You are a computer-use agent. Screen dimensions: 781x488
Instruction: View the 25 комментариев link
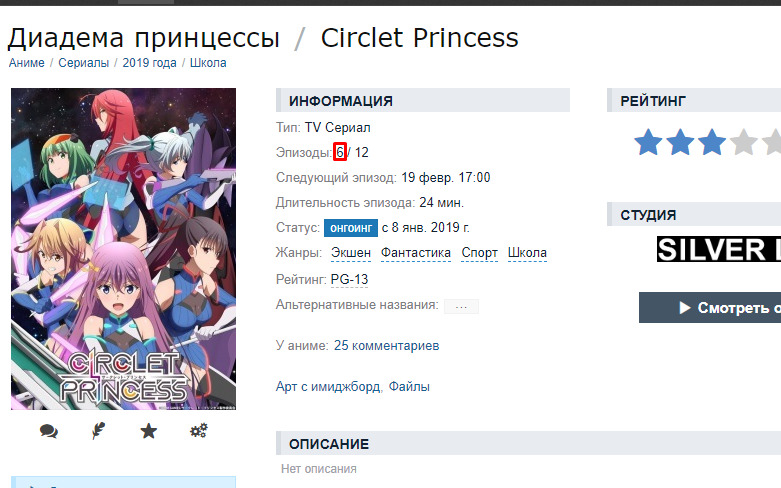[x=387, y=346]
